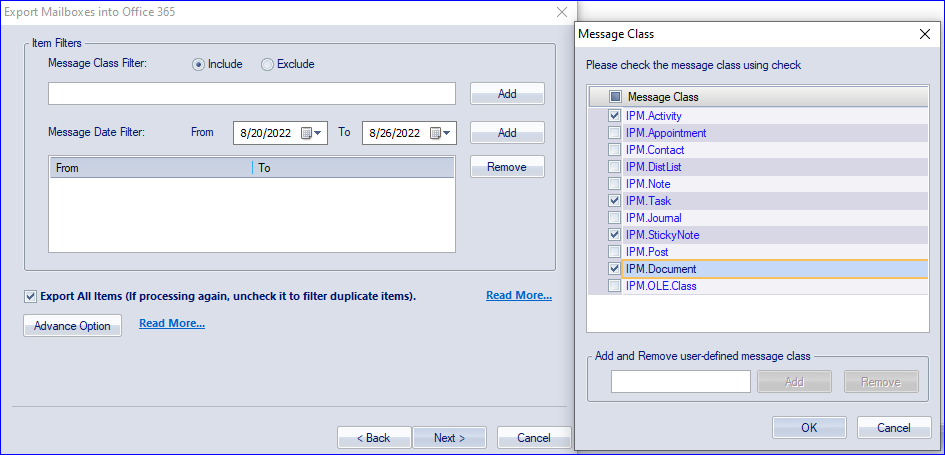The image size is (945, 455).
Task: Click the Next button
Action: 450,438
